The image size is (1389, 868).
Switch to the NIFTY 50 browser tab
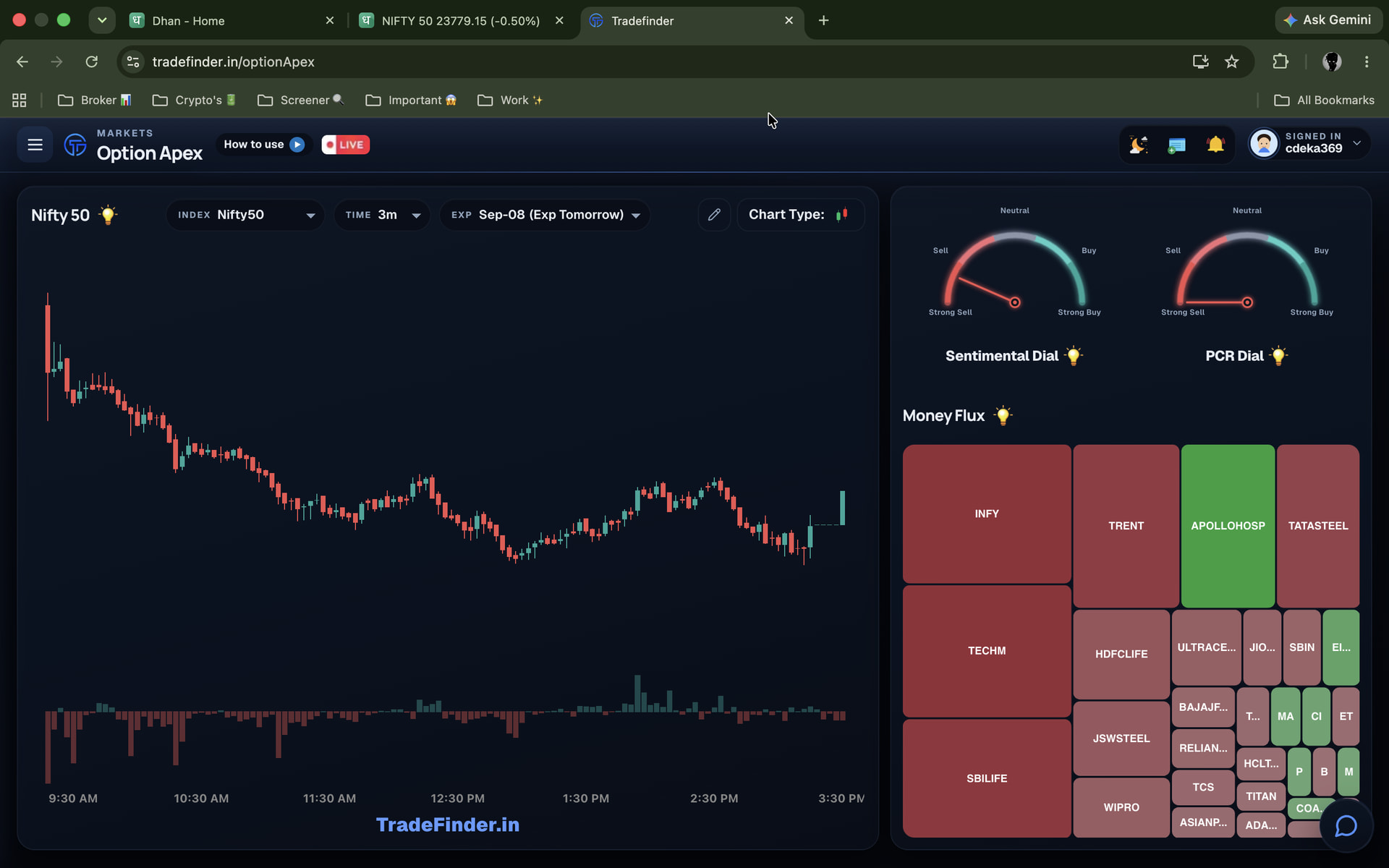click(461, 21)
